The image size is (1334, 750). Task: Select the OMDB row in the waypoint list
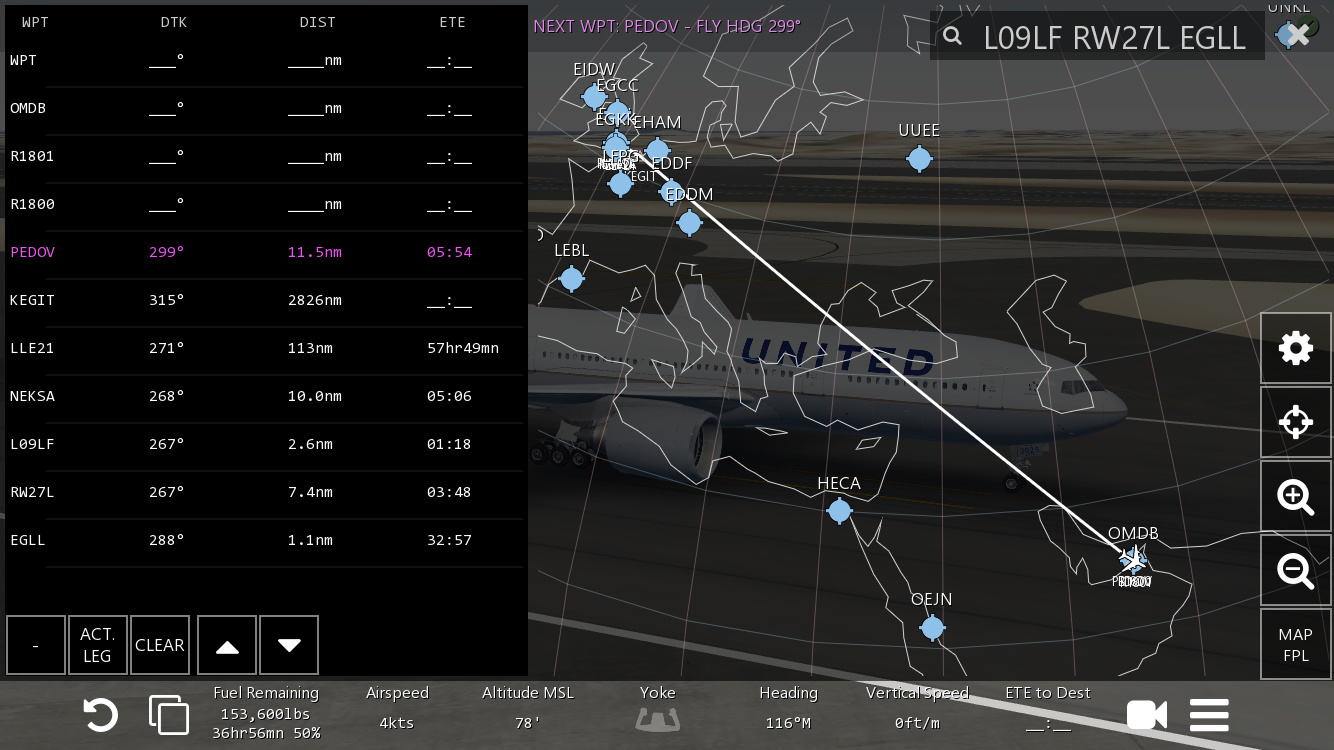[x=265, y=108]
